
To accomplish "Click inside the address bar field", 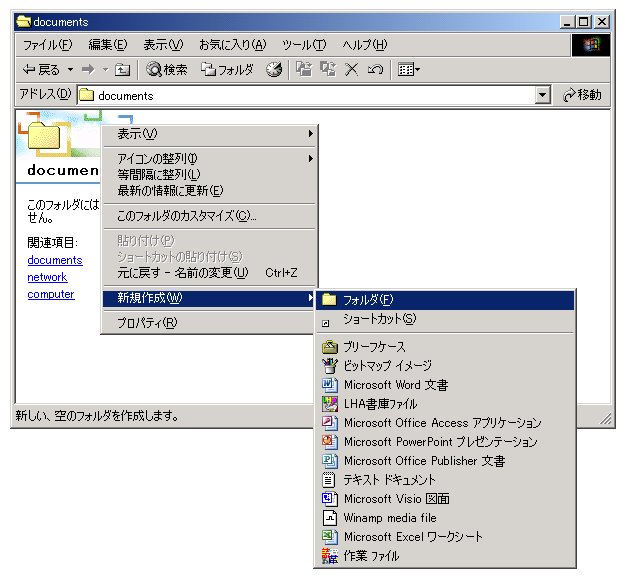I will (x=300, y=95).
